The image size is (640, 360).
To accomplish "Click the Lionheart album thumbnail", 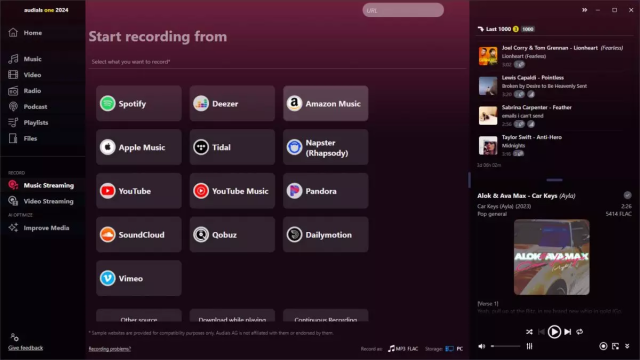I will [488, 56].
